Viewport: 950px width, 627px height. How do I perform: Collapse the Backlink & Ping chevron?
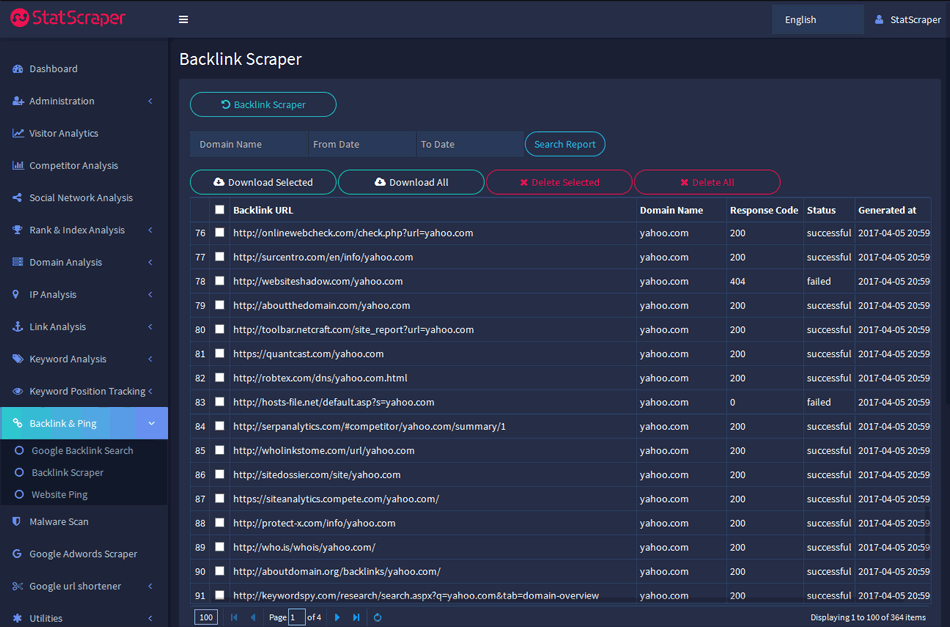pos(151,423)
